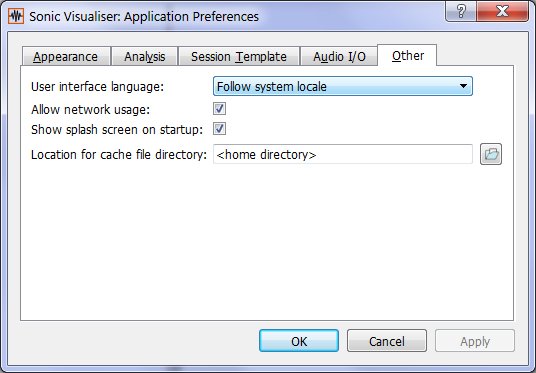536x373 pixels.
Task: Click the greyed-out Apply button
Action: [x=475, y=341]
